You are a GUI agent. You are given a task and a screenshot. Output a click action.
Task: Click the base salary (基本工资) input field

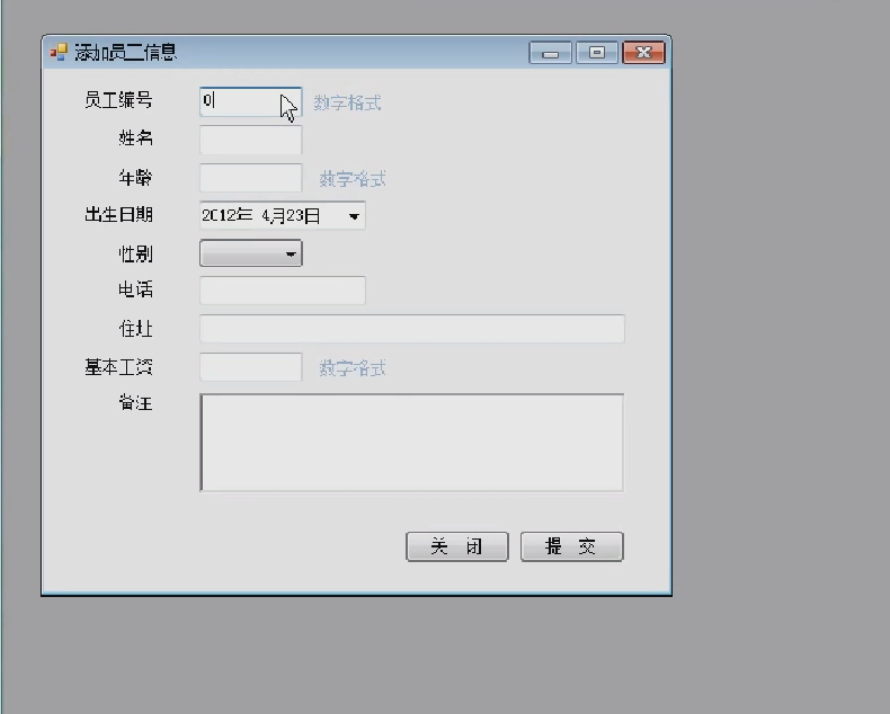pyautogui.click(x=250, y=367)
